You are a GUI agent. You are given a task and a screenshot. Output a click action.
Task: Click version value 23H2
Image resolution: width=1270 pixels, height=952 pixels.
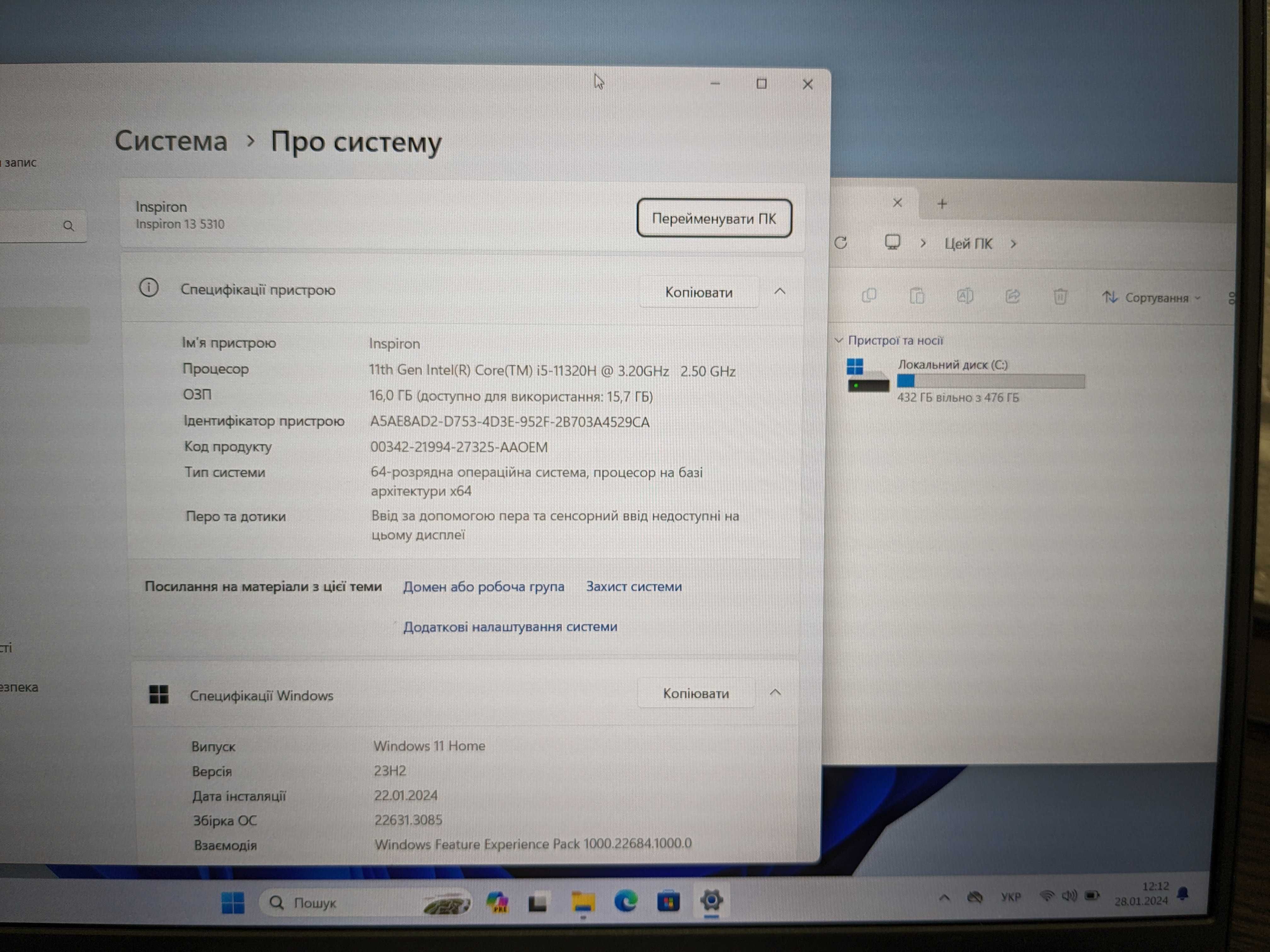point(390,771)
